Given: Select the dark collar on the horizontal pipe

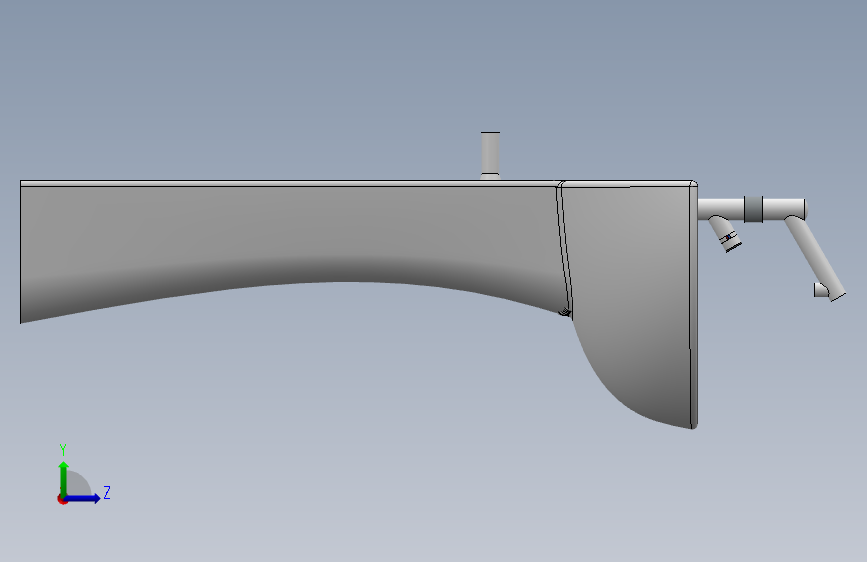Looking at the screenshot, I should tap(753, 209).
